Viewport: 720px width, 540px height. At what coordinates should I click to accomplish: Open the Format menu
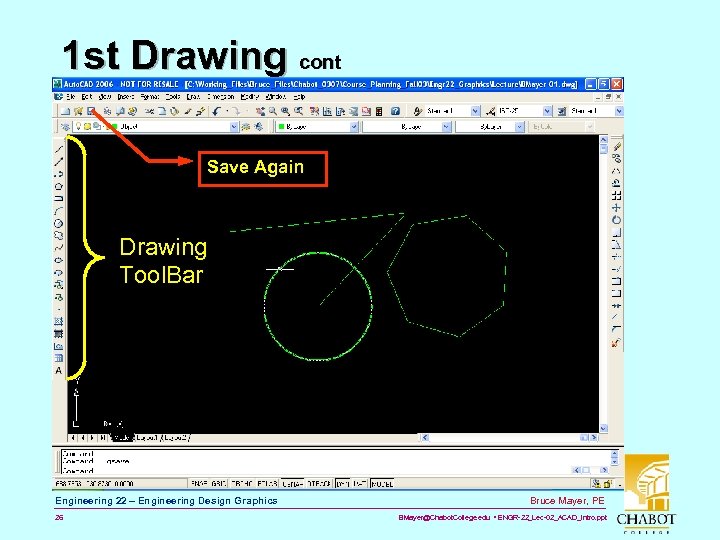click(x=150, y=97)
